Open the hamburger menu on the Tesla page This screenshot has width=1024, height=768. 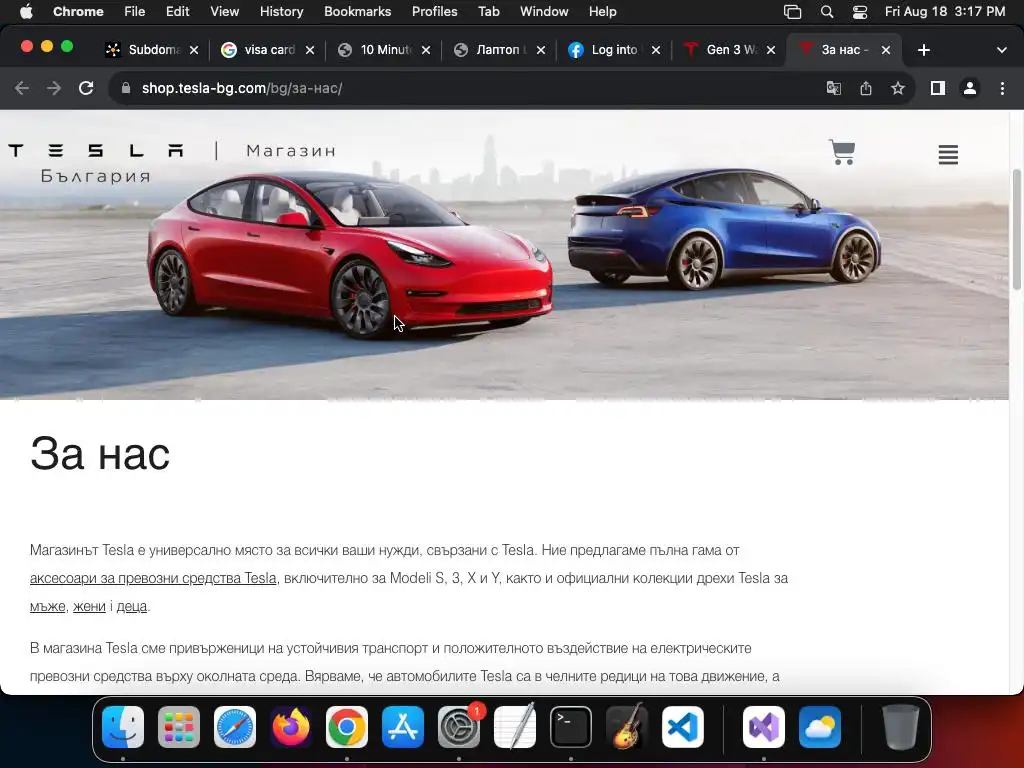pos(948,155)
